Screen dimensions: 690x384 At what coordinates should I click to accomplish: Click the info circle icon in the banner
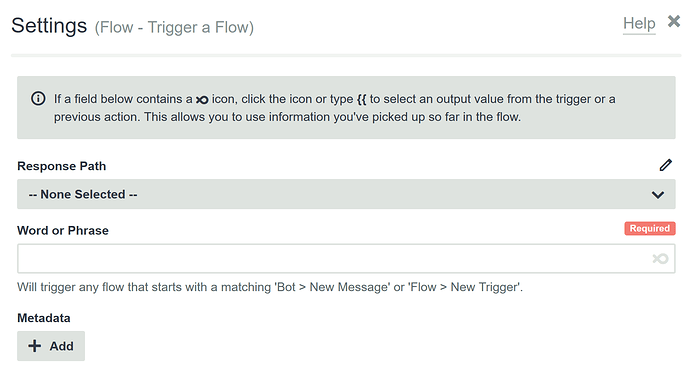(38, 99)
